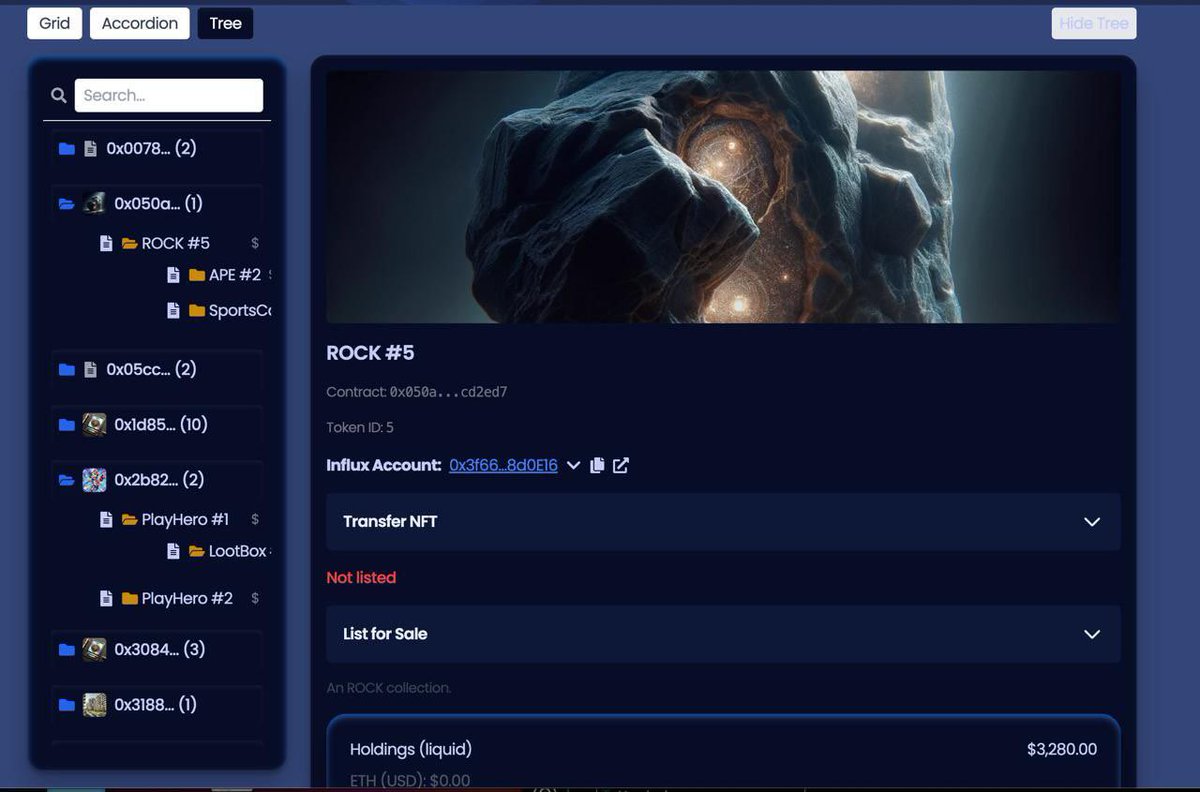Screen dimensions: 1200x792
Task: Collapse the 0x050a… (1) collection
Action: pyautogui.click(x=157, y=203)
